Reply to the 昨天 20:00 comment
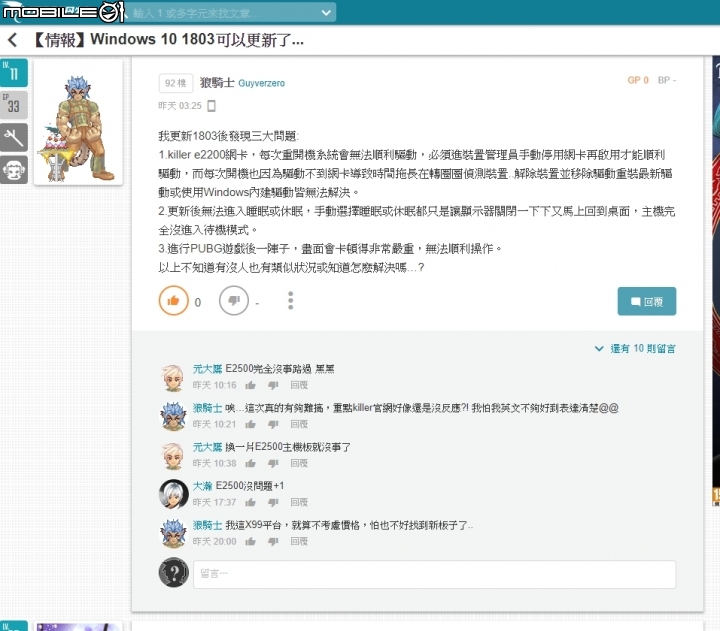Viewport: 720px width, 631px height. tap(299, 542)
